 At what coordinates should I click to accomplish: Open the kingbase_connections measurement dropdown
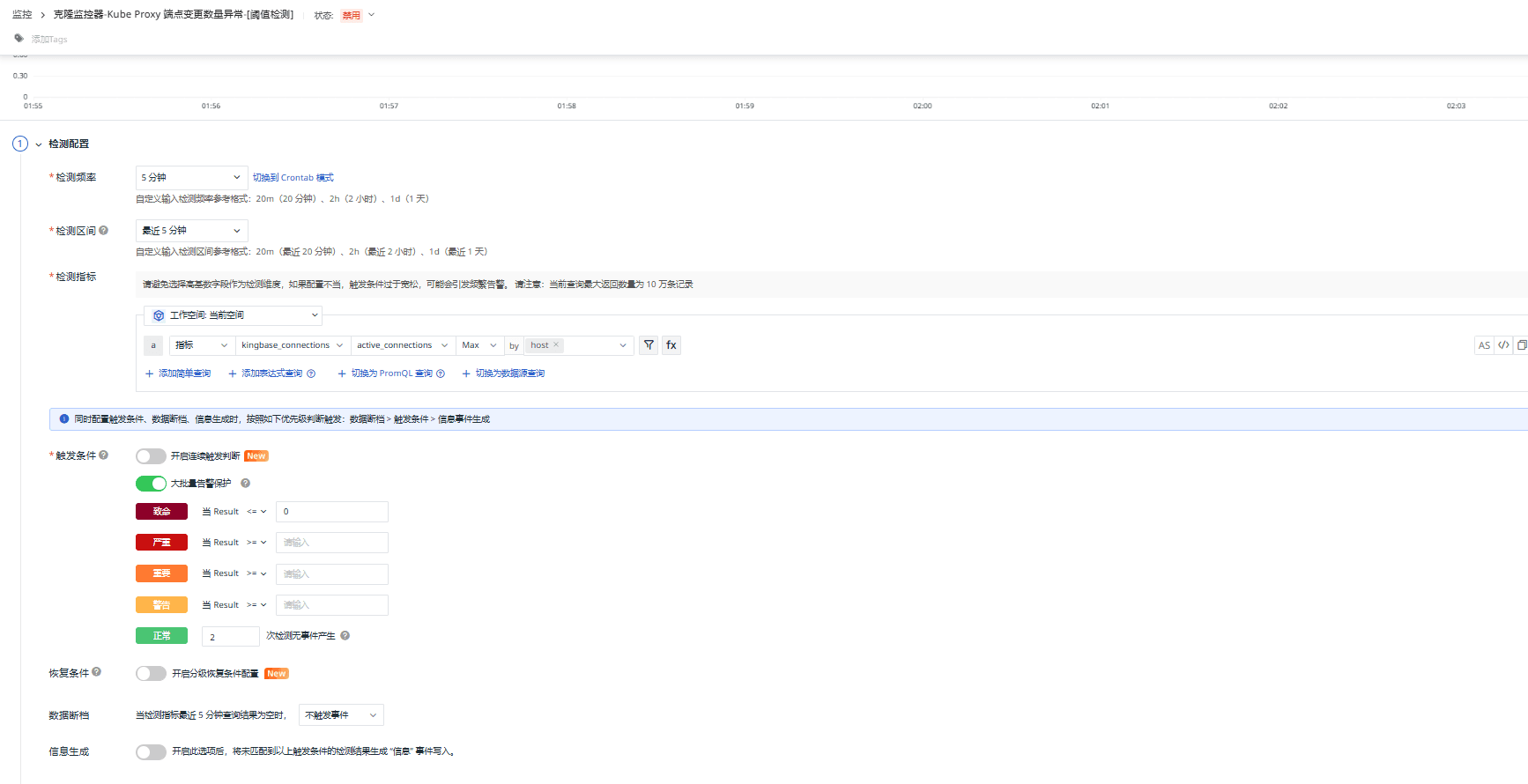293,345
